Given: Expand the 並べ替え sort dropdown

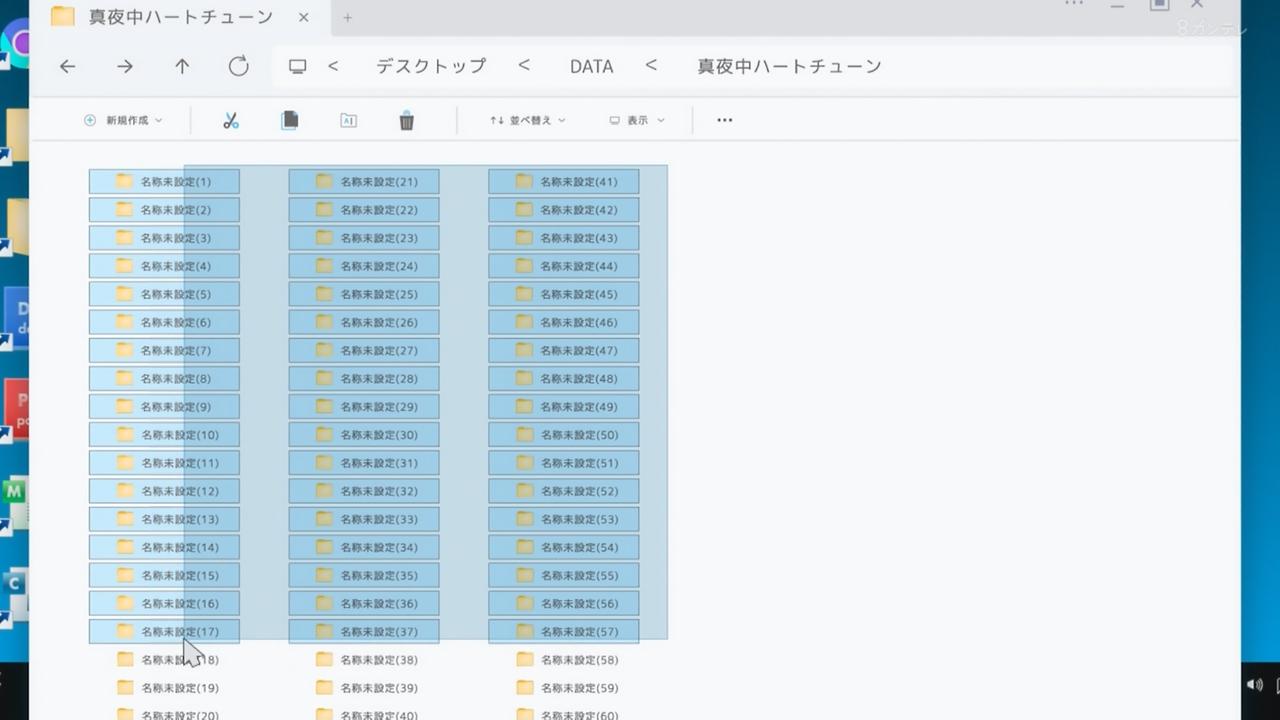Looking at the screenshot, I should [x=527, y=121].
